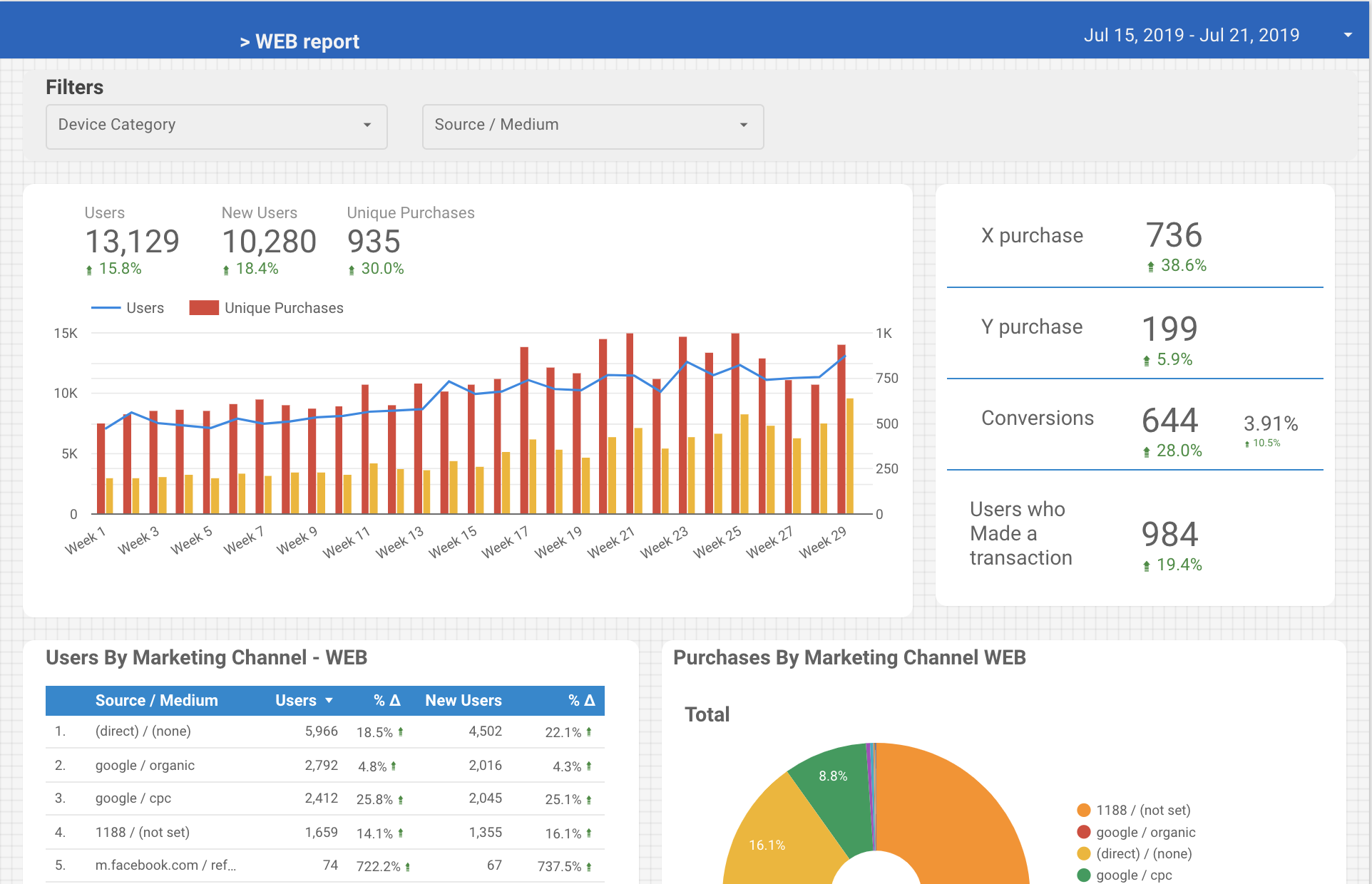
Task: Sort table by Users column arrow
Action: pyautogui.click(x=329, y=701)
